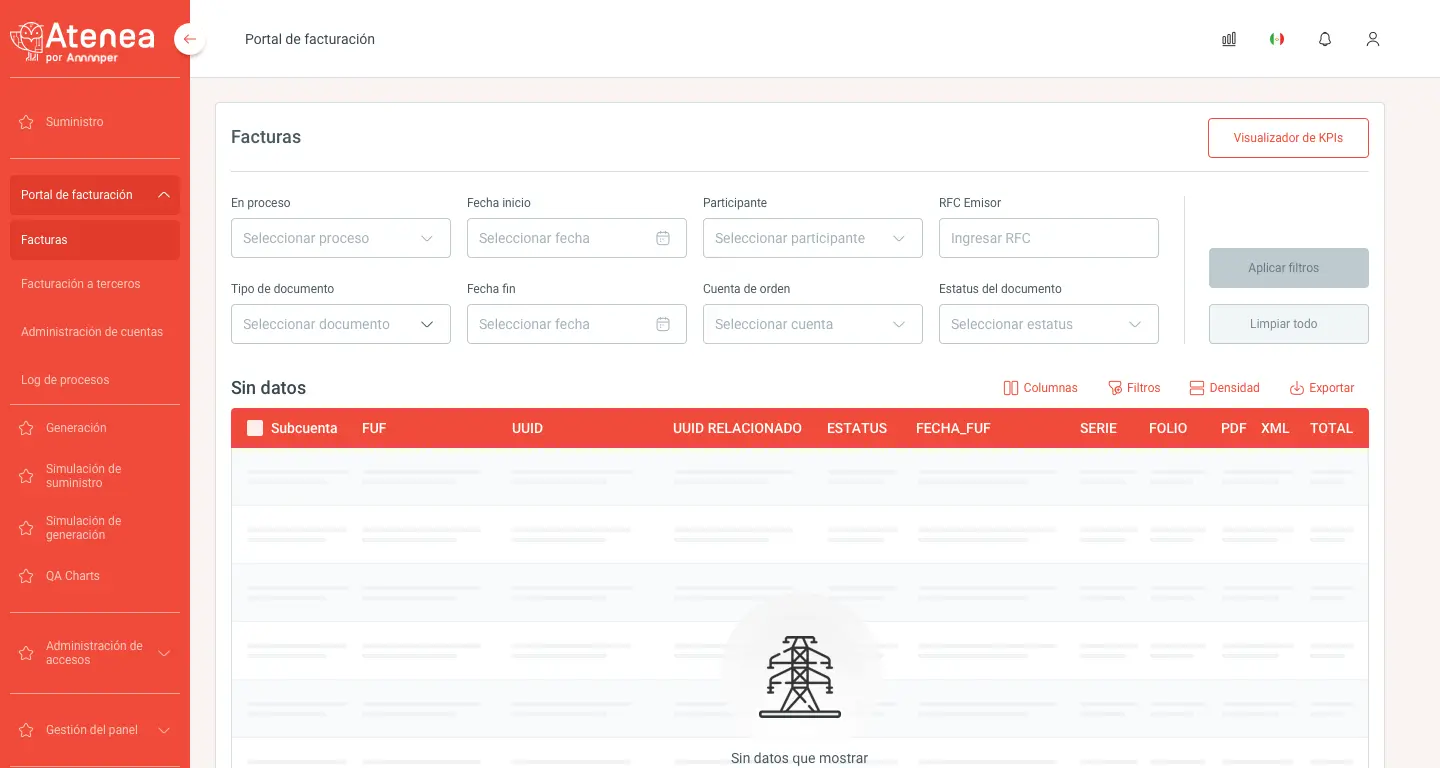Open the notifications bell
The image size is (1440, 768).
pyautogui.click(x=1325, y=39)
